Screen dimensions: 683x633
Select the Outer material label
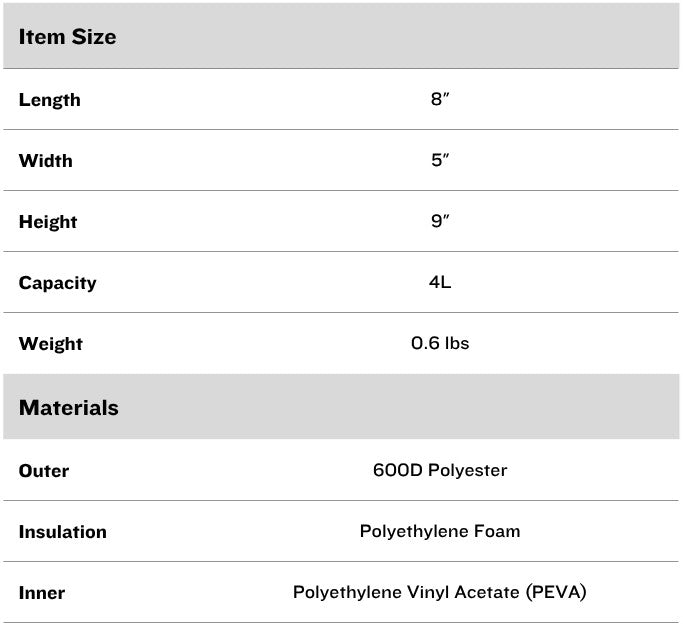pyautogui.click(x=44, y=471)
